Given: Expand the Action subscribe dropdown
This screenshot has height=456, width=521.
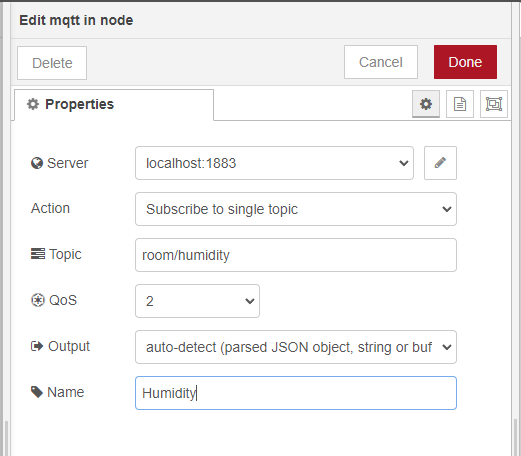Looking at the screenshot, I should tap(296, 209).
